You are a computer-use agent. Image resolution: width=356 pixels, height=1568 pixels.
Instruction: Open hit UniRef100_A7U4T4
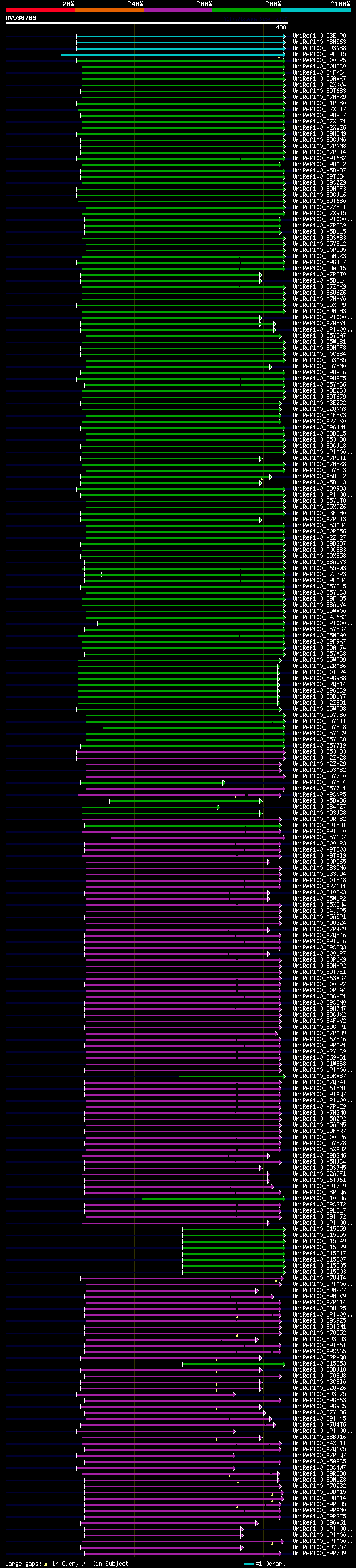319,1278
